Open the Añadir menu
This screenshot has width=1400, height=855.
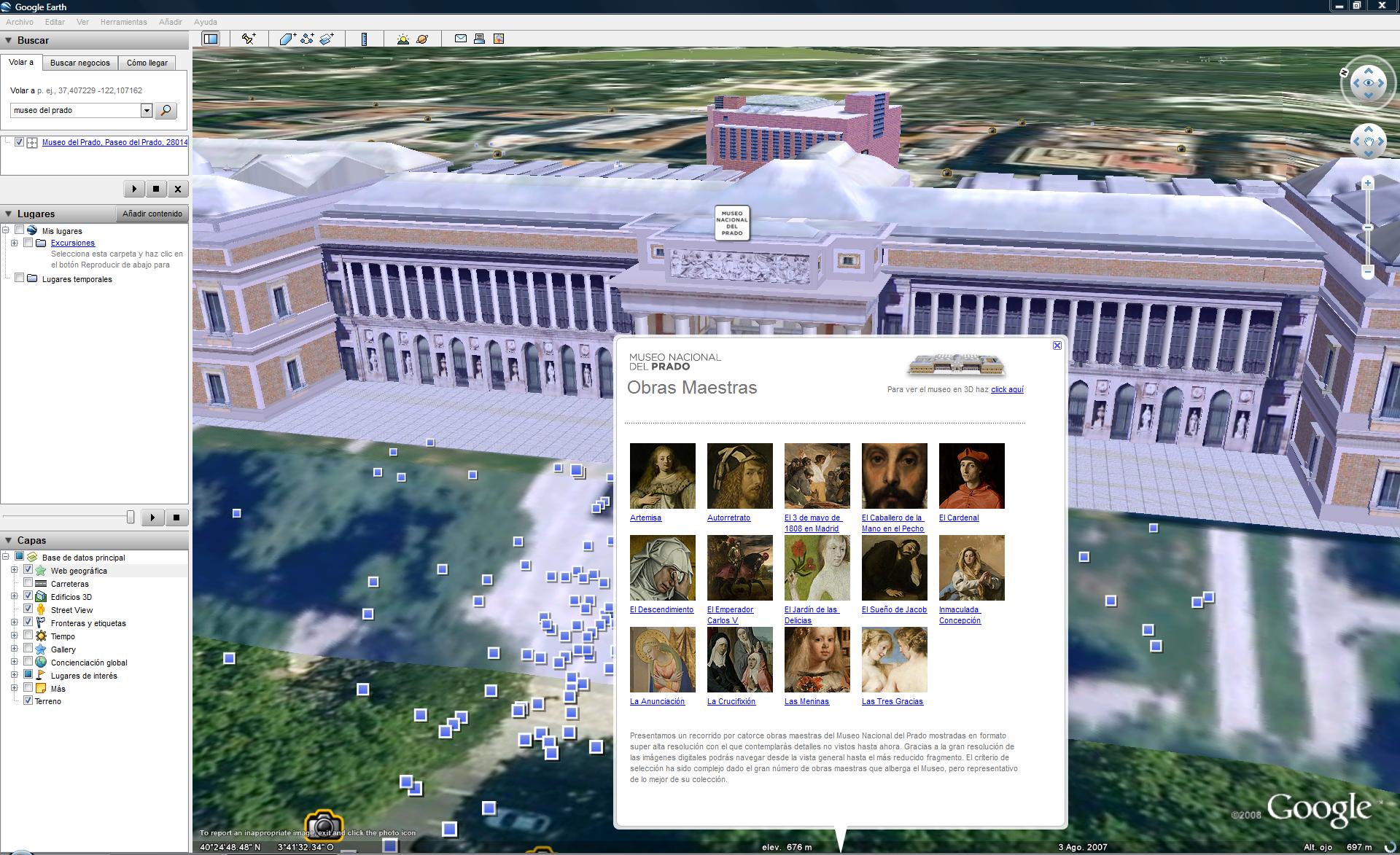pyautogui.click(x=171, y=23)
